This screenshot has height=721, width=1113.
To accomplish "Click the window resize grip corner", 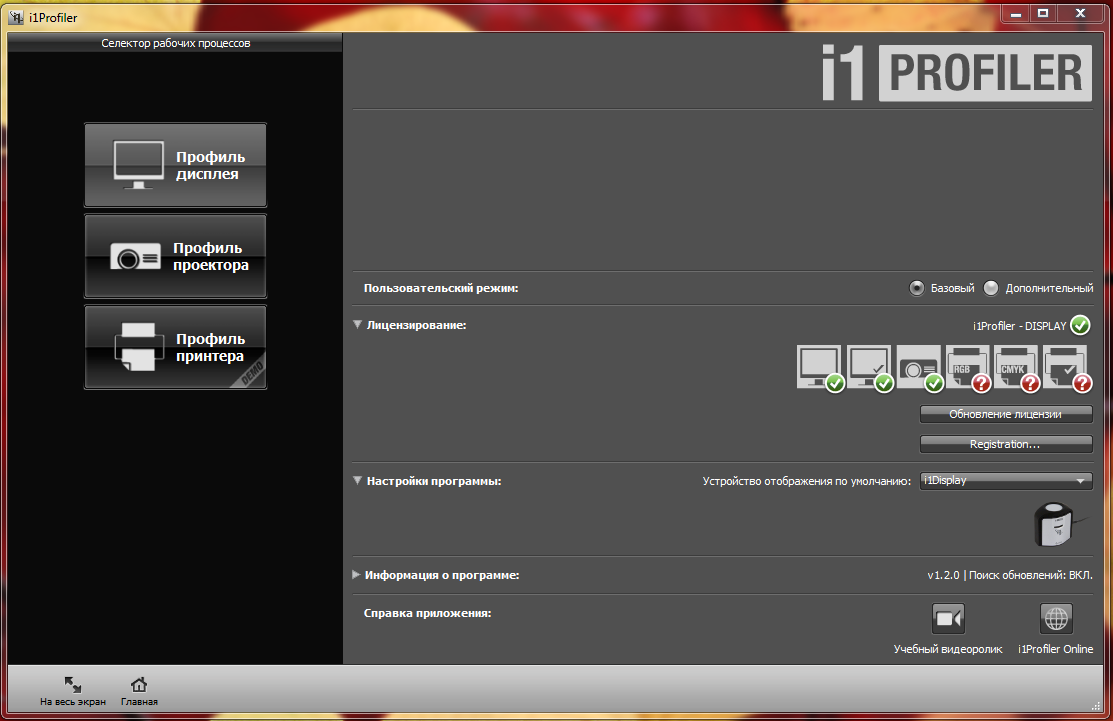I will click(x=1097, y=706).
